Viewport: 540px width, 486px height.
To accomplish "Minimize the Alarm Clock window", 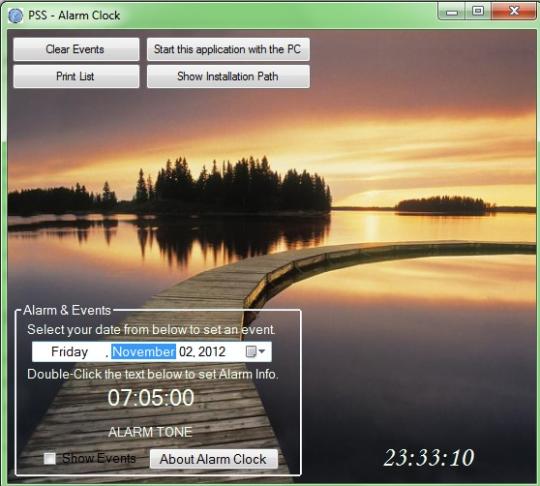I will [x=452, y=12].
